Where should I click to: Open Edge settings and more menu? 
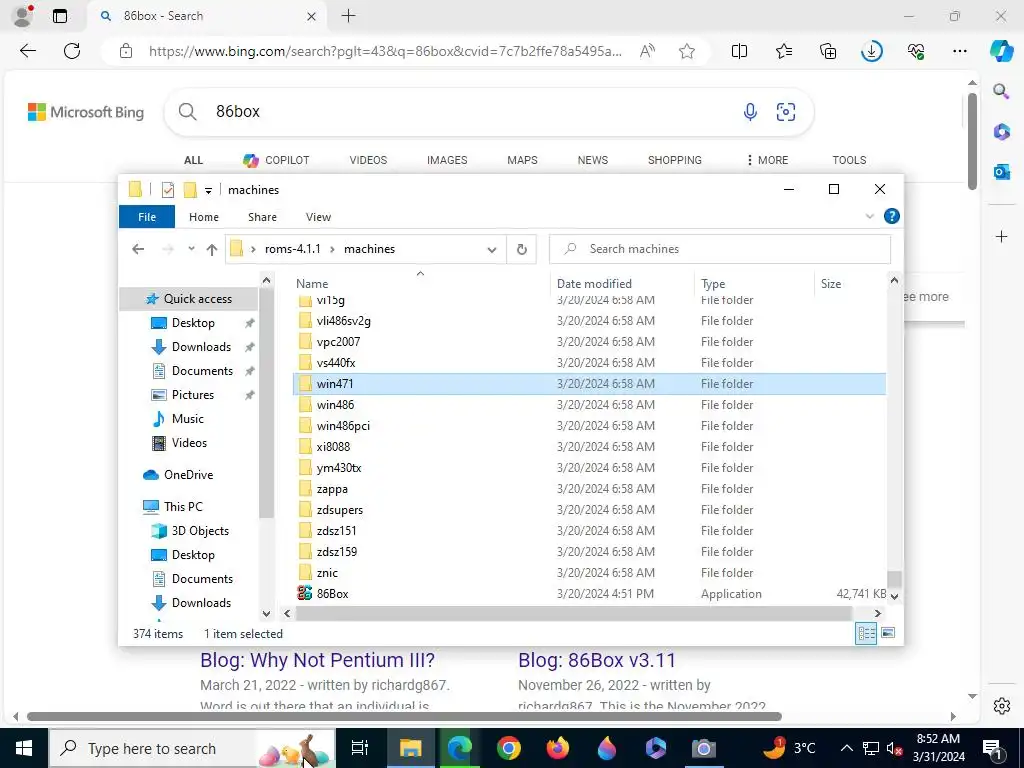(959, 51)
